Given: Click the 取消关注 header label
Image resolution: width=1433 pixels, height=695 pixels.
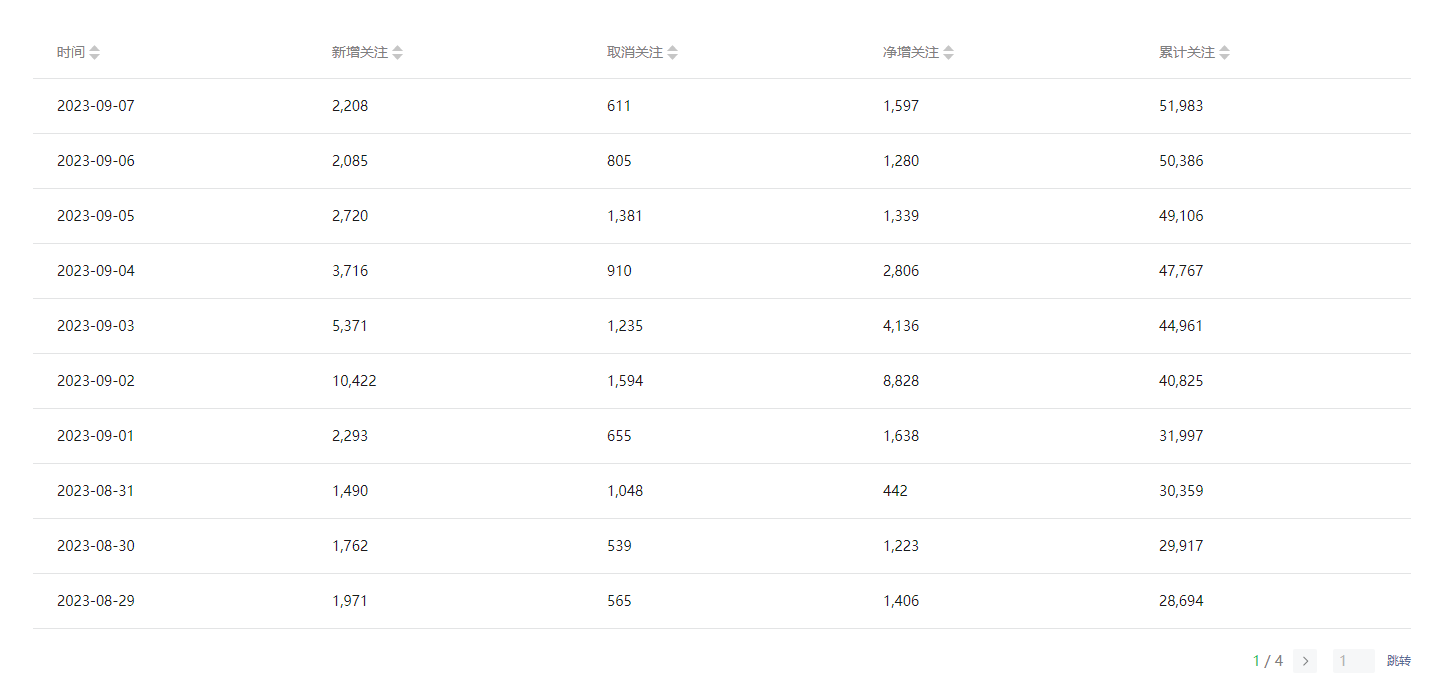Looking at the screenshot, I should point(635,53).
